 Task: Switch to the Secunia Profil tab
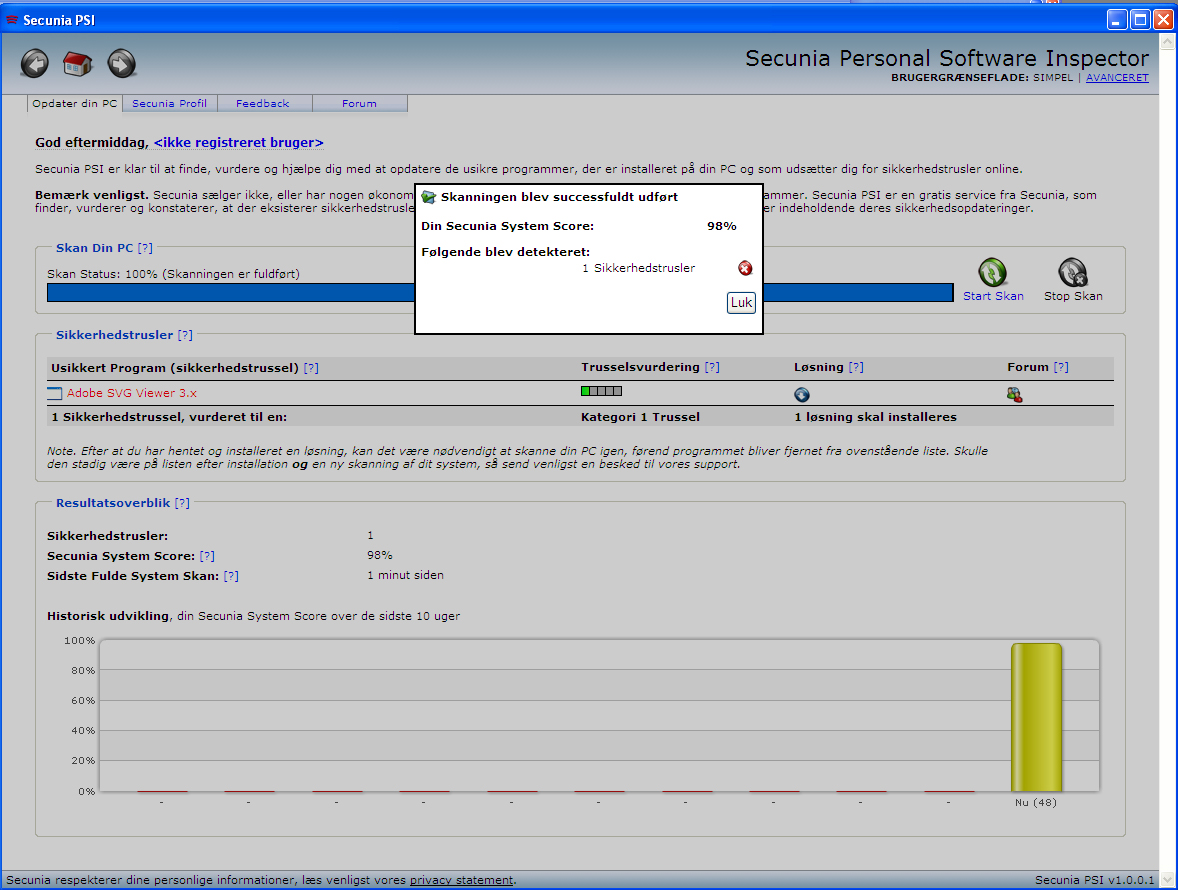[x=169, y=104]
